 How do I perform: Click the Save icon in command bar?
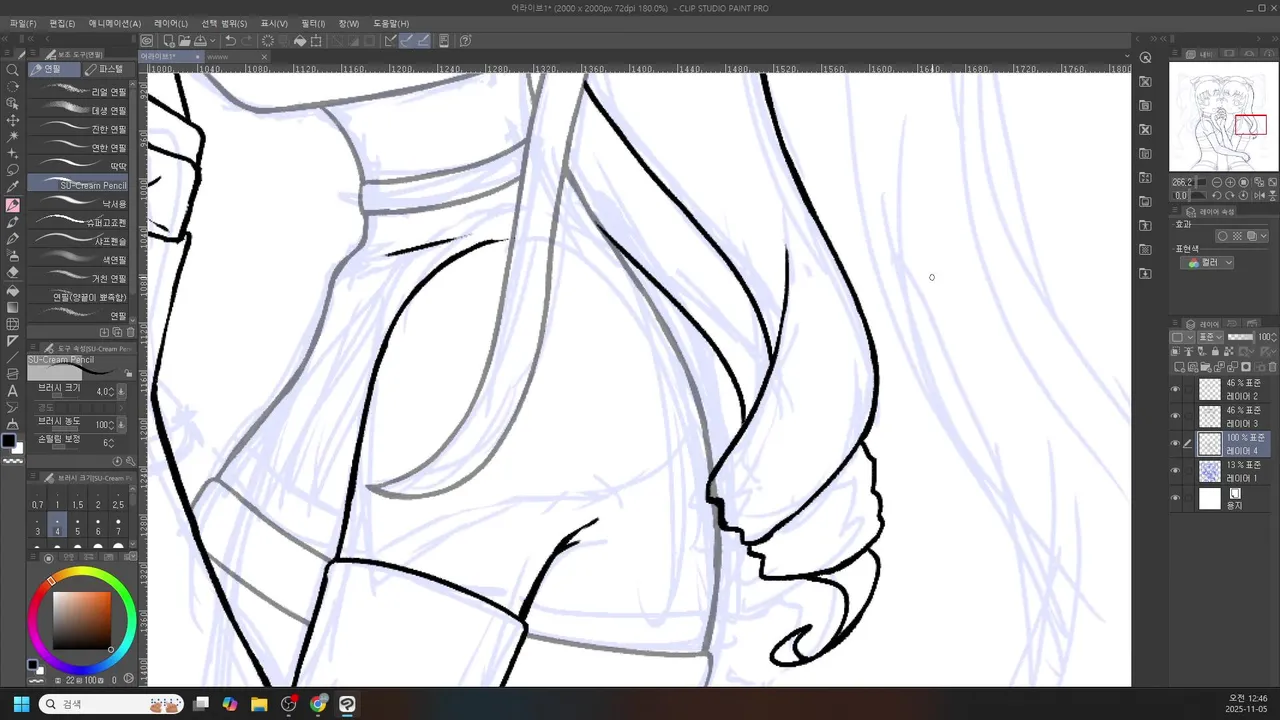pos(200,40)
